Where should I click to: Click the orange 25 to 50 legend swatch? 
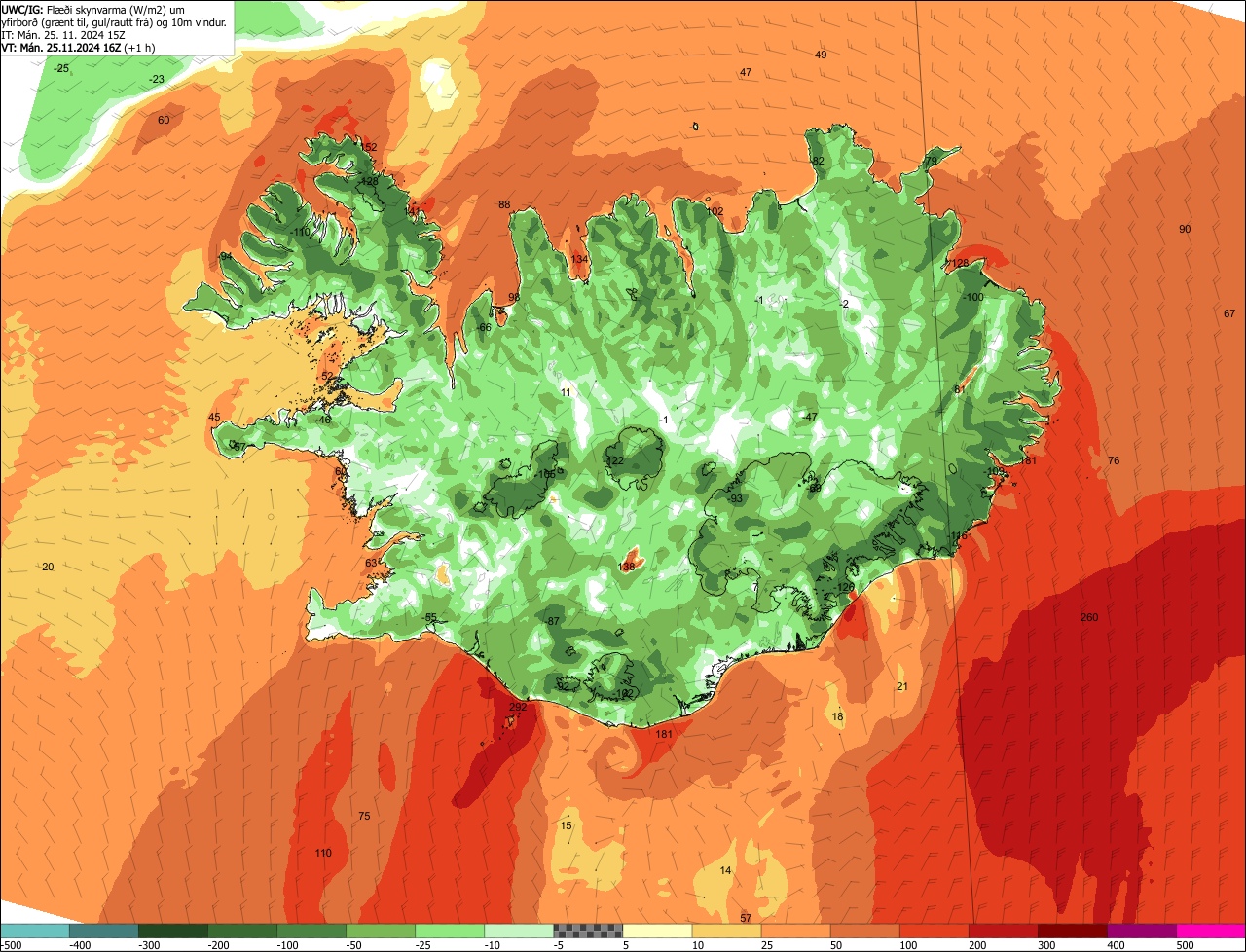coord(795,932)
